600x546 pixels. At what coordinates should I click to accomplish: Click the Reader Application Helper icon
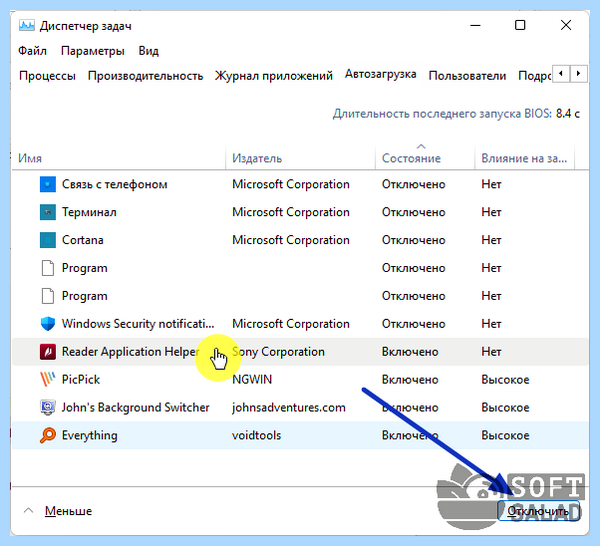(48, 352)
